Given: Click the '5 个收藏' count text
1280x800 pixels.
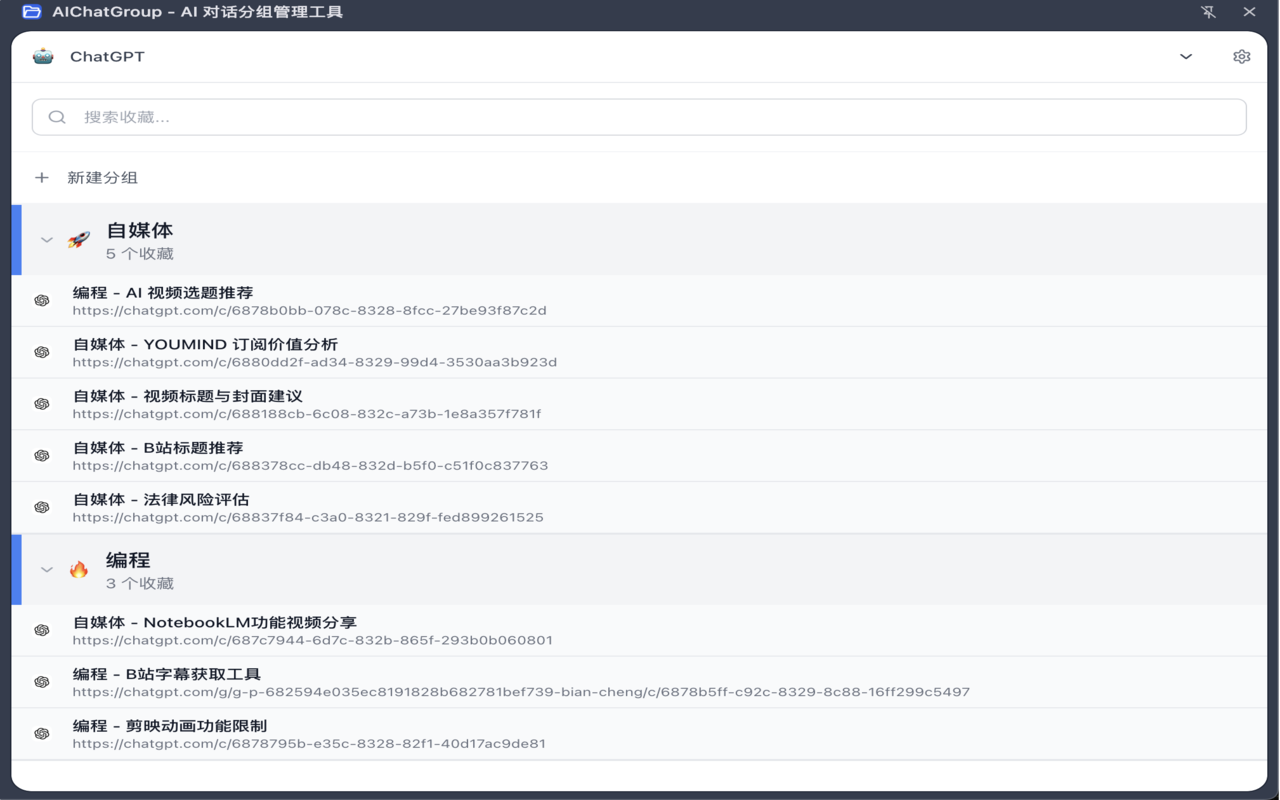Looking at the screenshot, I should pyautogui.click(x=140, y=254).
